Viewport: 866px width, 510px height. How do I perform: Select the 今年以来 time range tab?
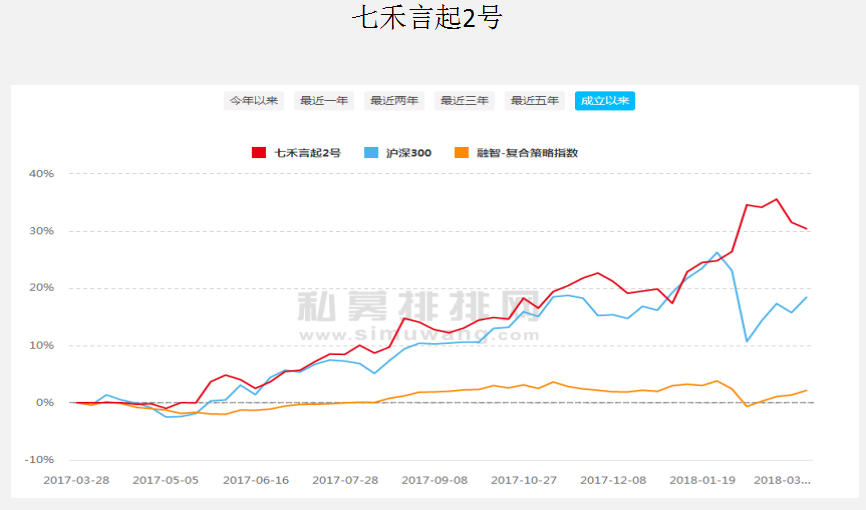click(254, 101)
